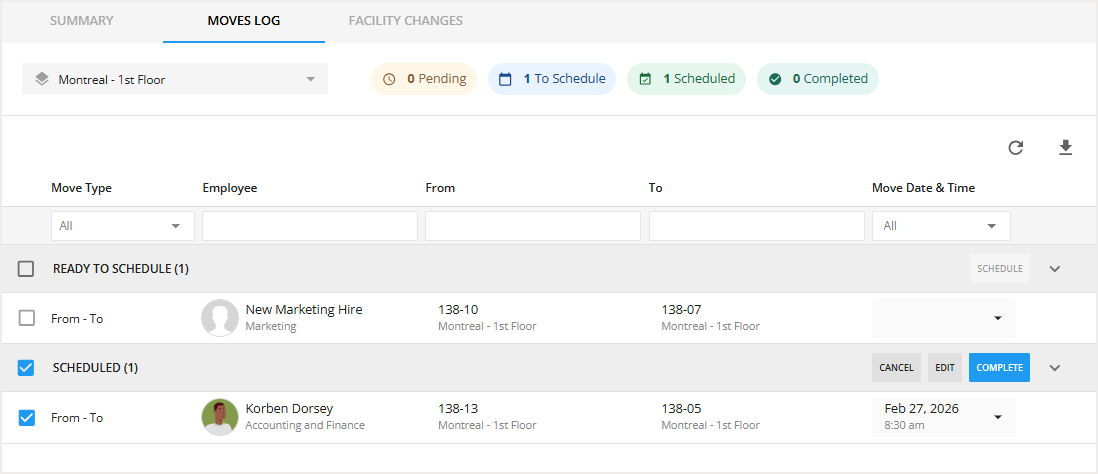Check the Ready to Schedule group checkbox
Screen dimensions: 1098x474
(27, 269)
